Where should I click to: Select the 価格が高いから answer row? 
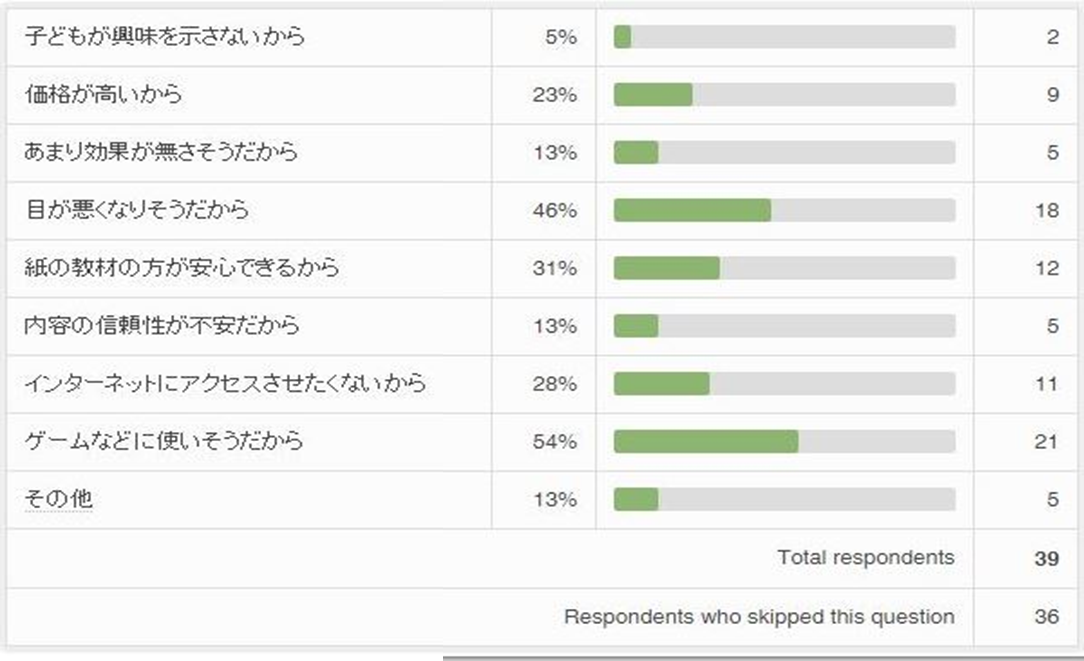tap(104, 95)
